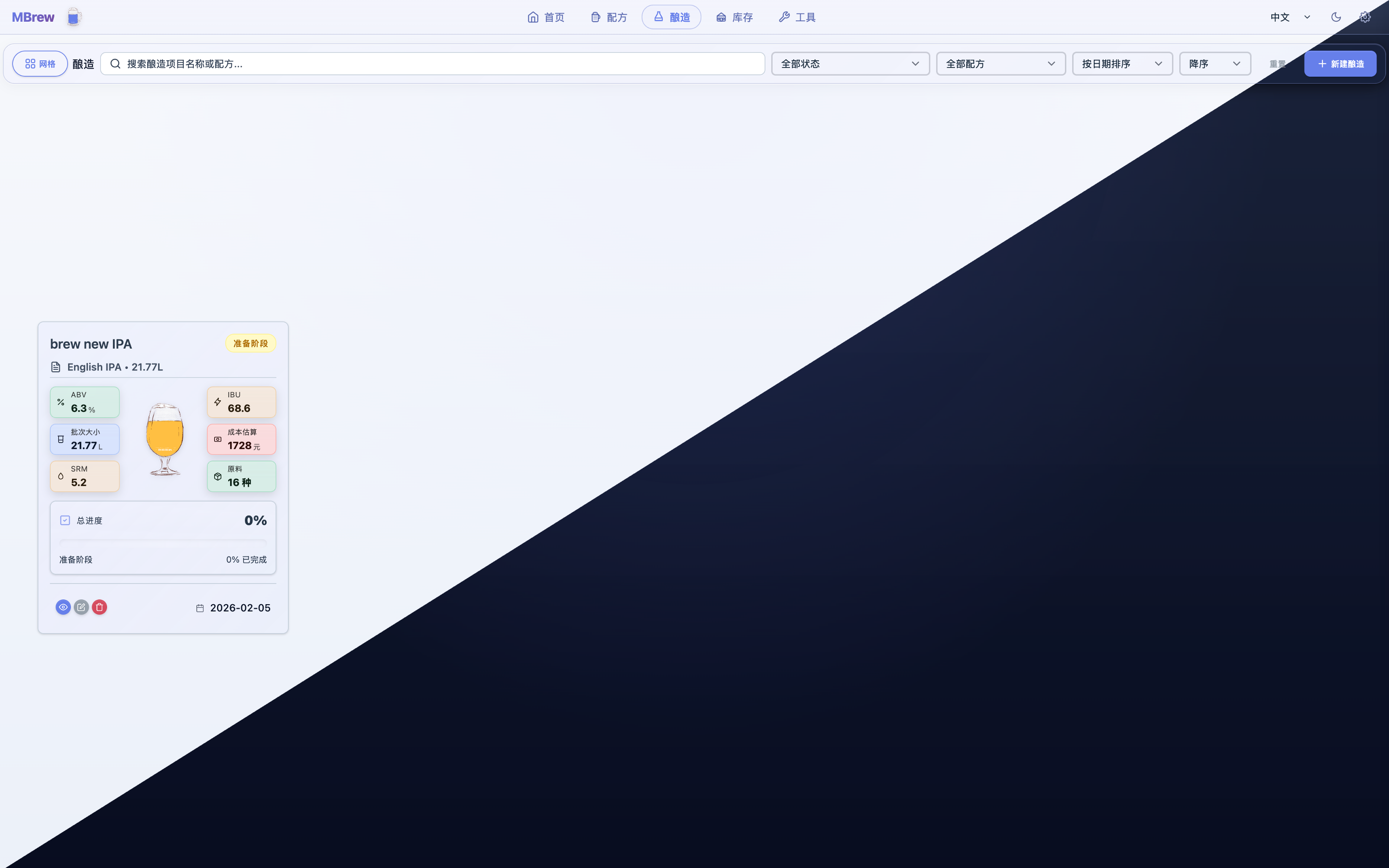
Task: Delete brew new IPA with trash icon
Action: pyautogui.click(x=99, y=607)
